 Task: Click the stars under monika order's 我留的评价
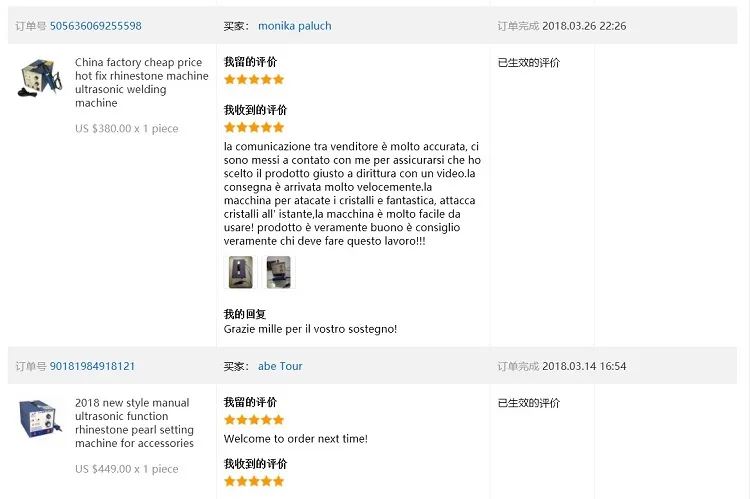254,79
